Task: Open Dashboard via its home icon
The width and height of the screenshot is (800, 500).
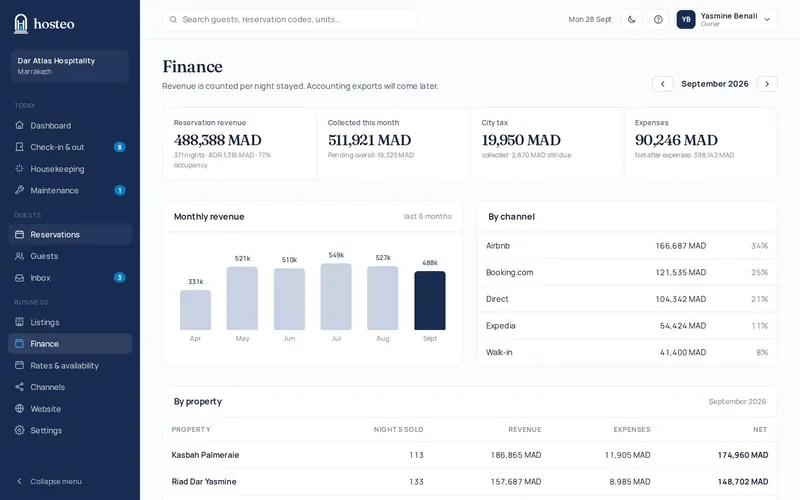Action: pos(19,125)
